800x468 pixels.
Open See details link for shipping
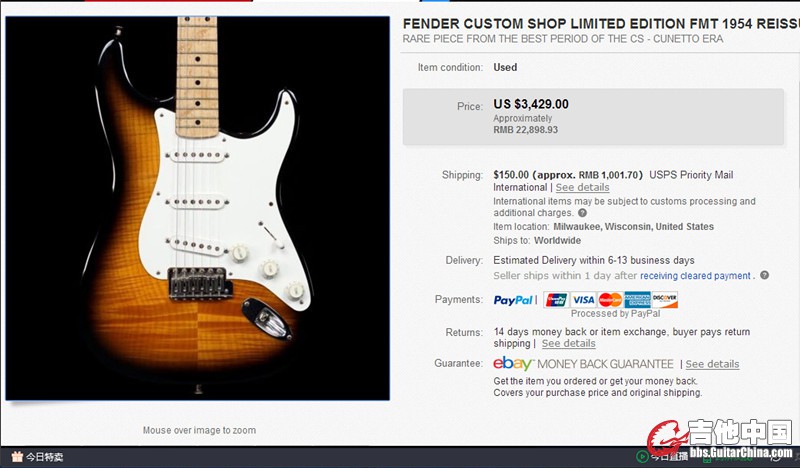582,187
